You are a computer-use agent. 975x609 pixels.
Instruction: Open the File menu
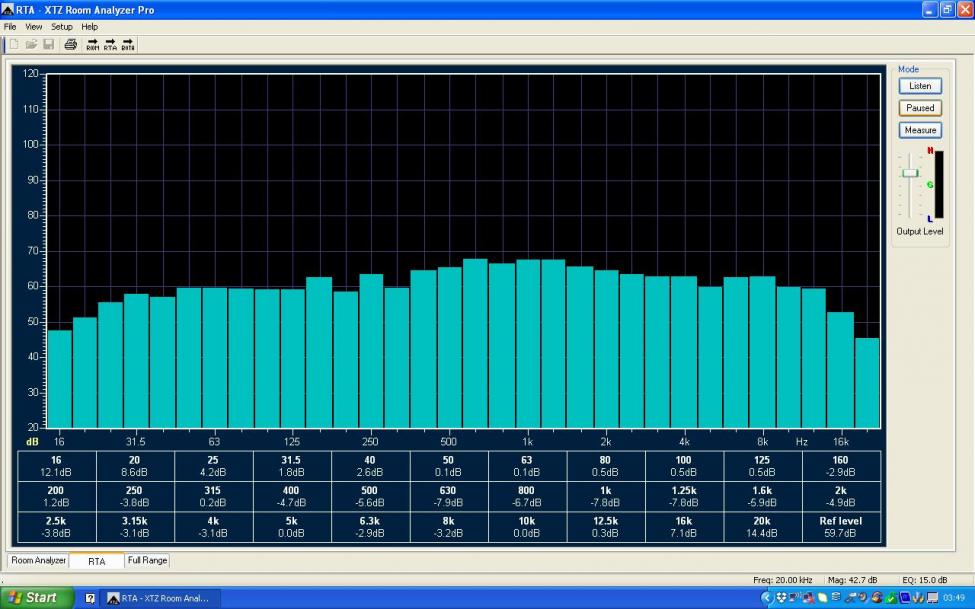10,27
